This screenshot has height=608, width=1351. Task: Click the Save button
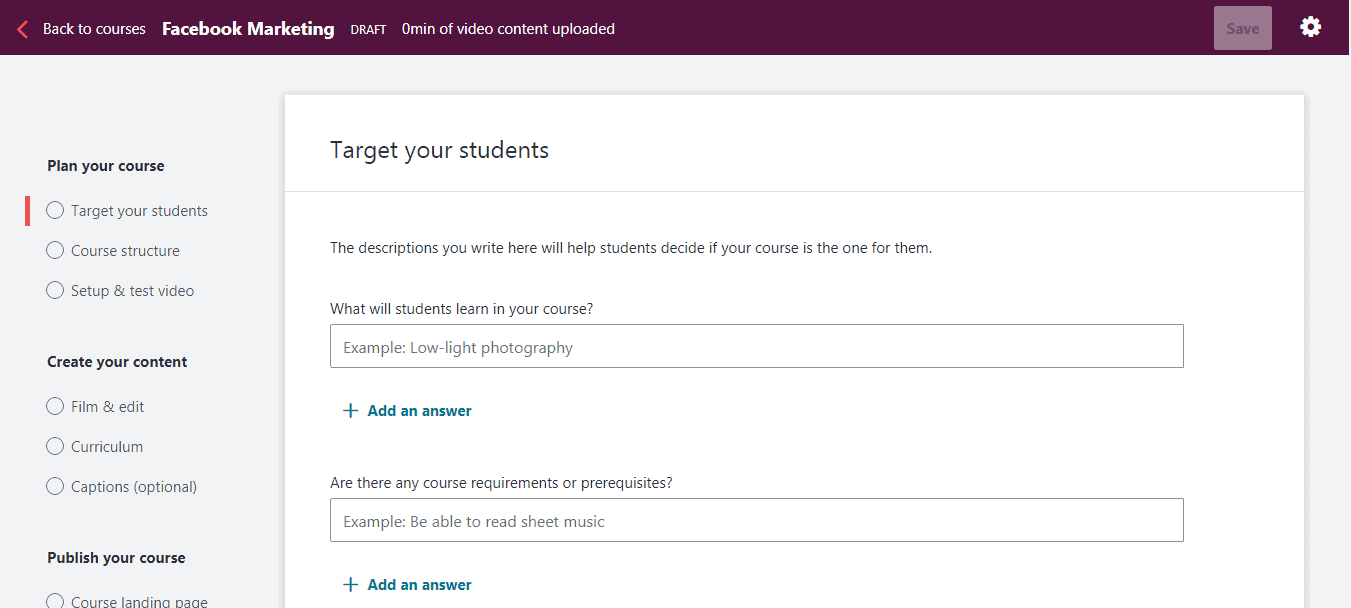1243,28
